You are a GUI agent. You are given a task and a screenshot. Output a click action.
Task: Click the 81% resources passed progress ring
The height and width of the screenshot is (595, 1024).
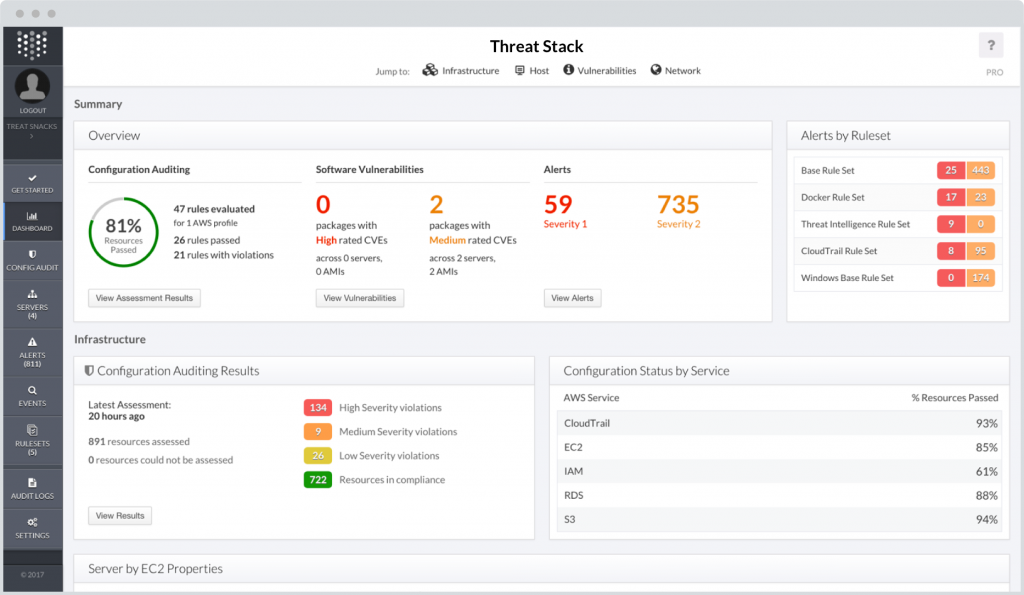[123, 231]
